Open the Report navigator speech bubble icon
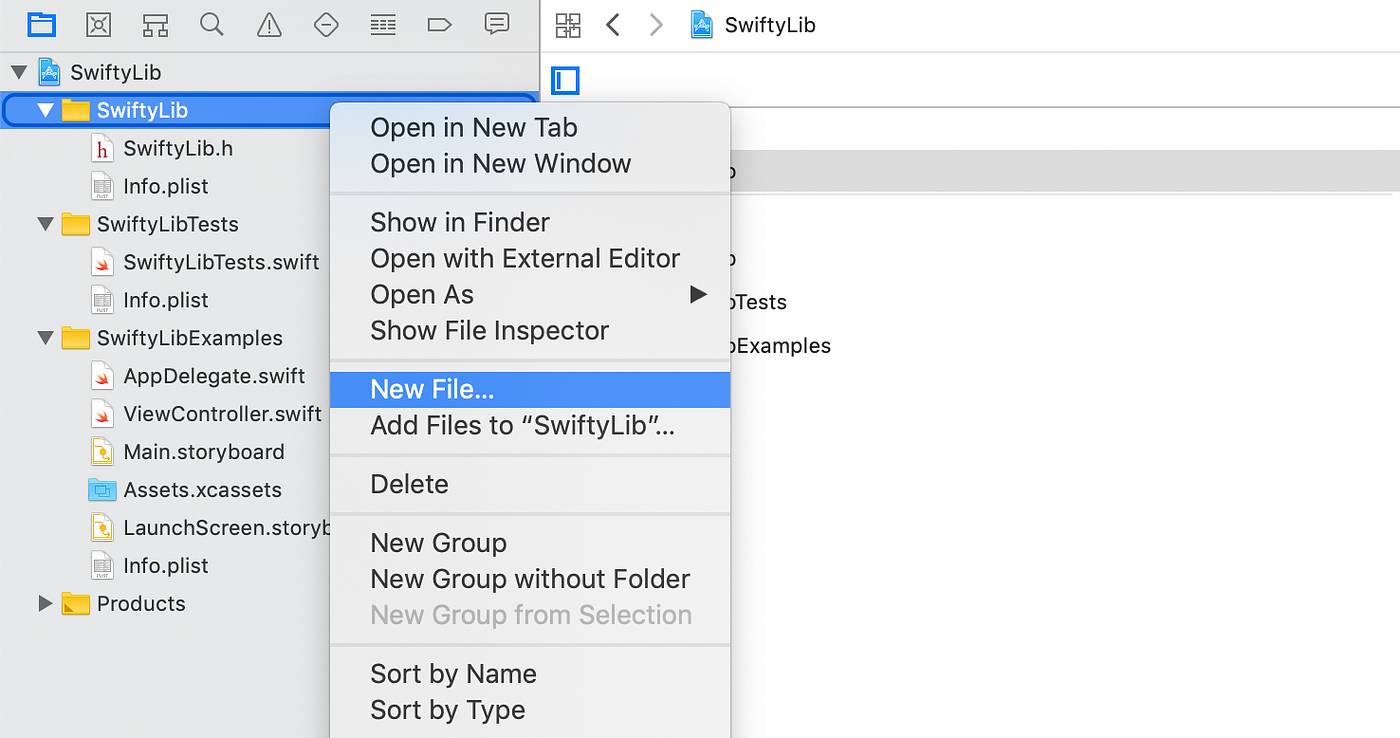 click(x=497, y=24)
